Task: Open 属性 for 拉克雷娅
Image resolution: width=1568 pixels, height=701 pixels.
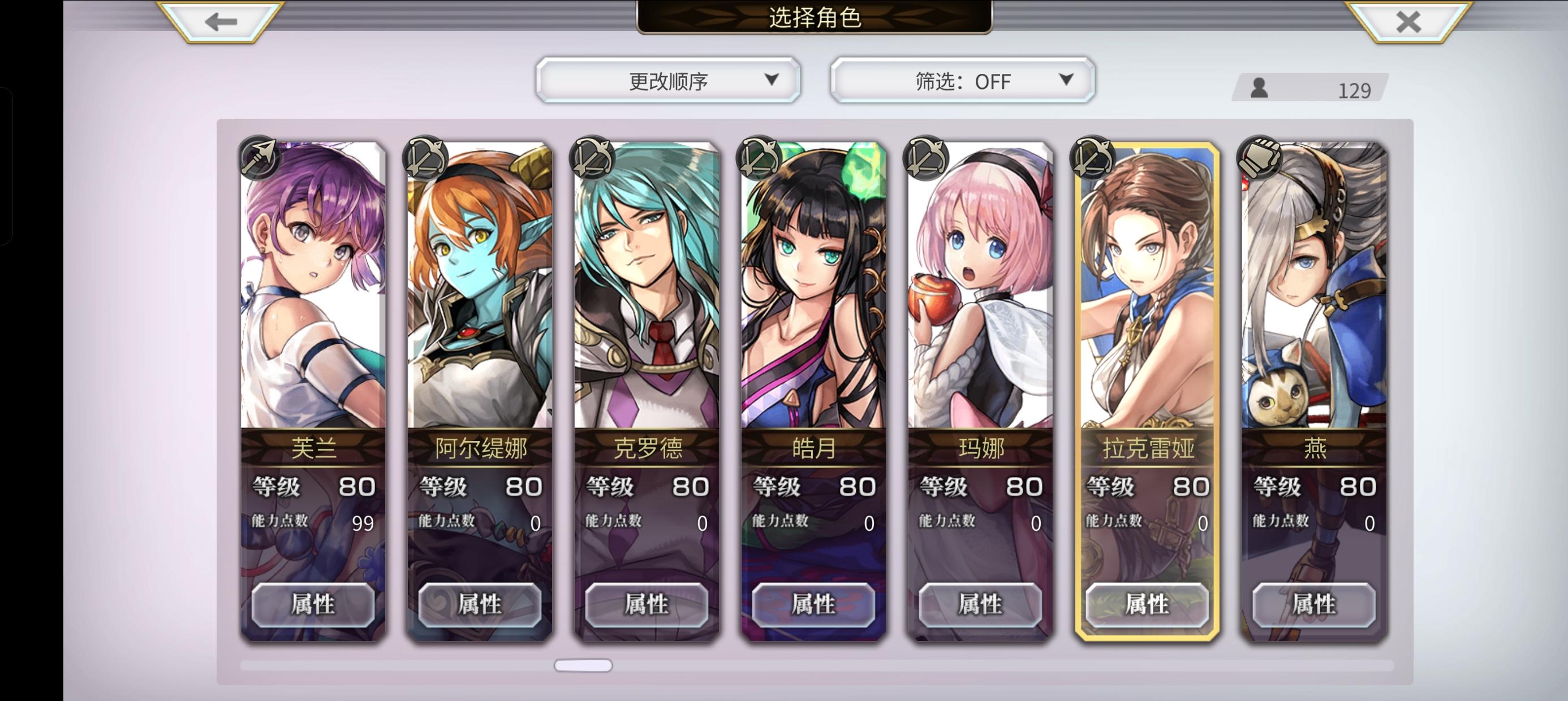Action: pyautogui.click(x=1147, y=604)
